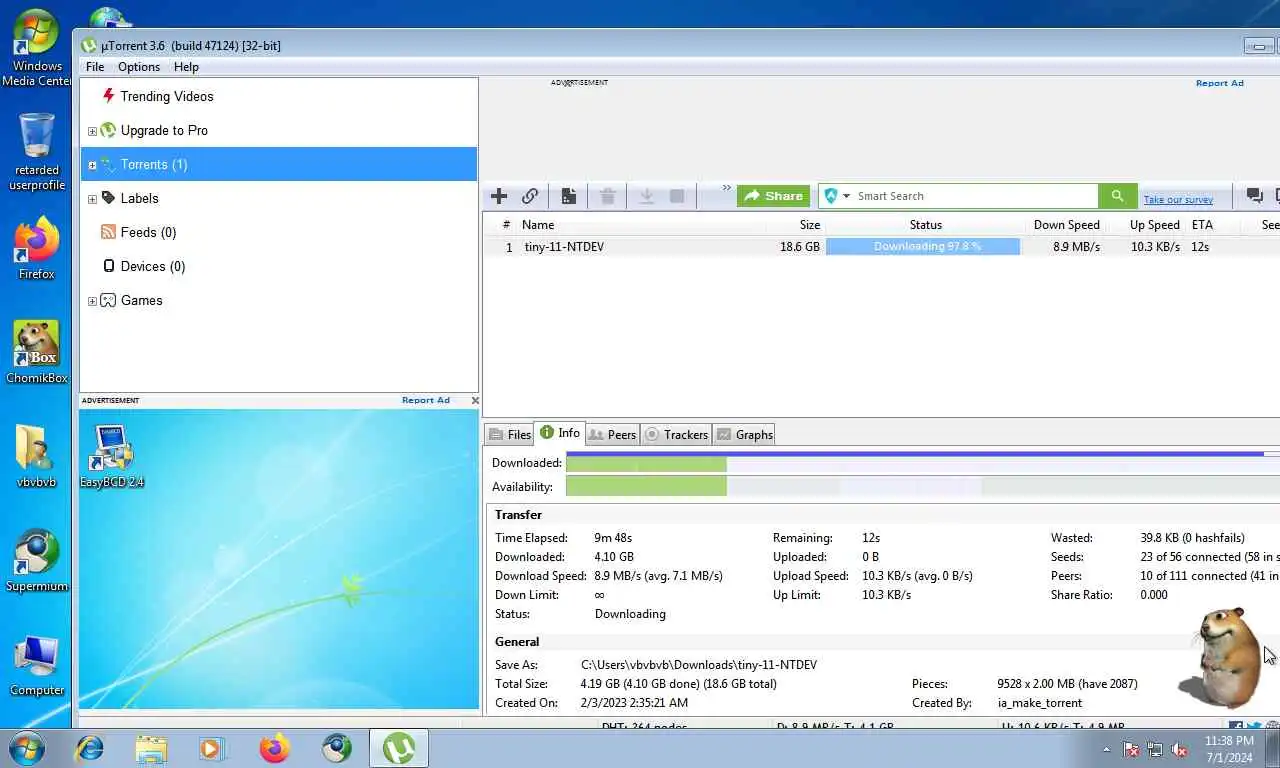Click the Save As path text
Viewport: 1280px width, 768px height.
click(699, 665)
